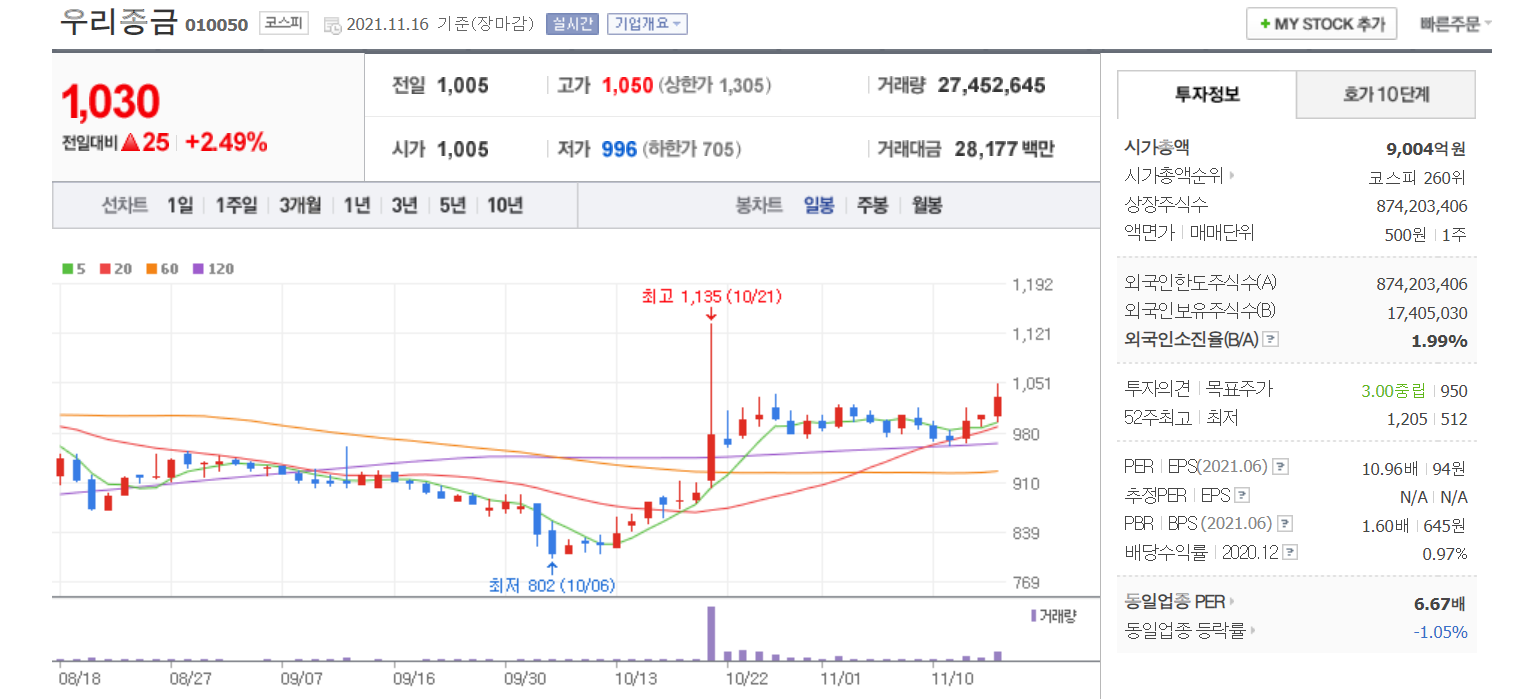The height and width of the screenshot is (699, 1513).
Task: Open the 기업개요 dropdown
Action: coord(647,24)
